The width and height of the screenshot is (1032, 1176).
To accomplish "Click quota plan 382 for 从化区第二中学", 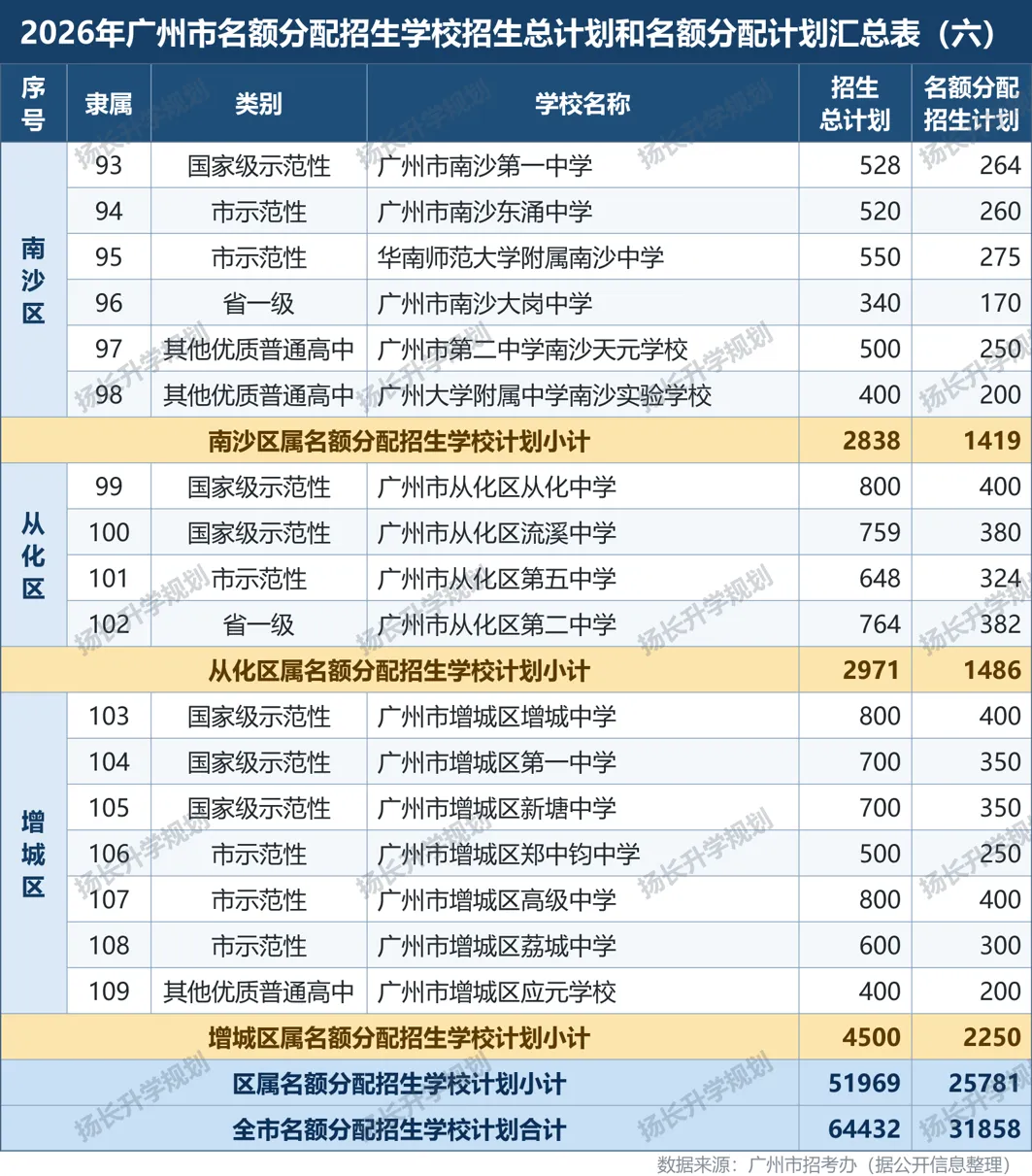I will click(x=1000, y=624).
